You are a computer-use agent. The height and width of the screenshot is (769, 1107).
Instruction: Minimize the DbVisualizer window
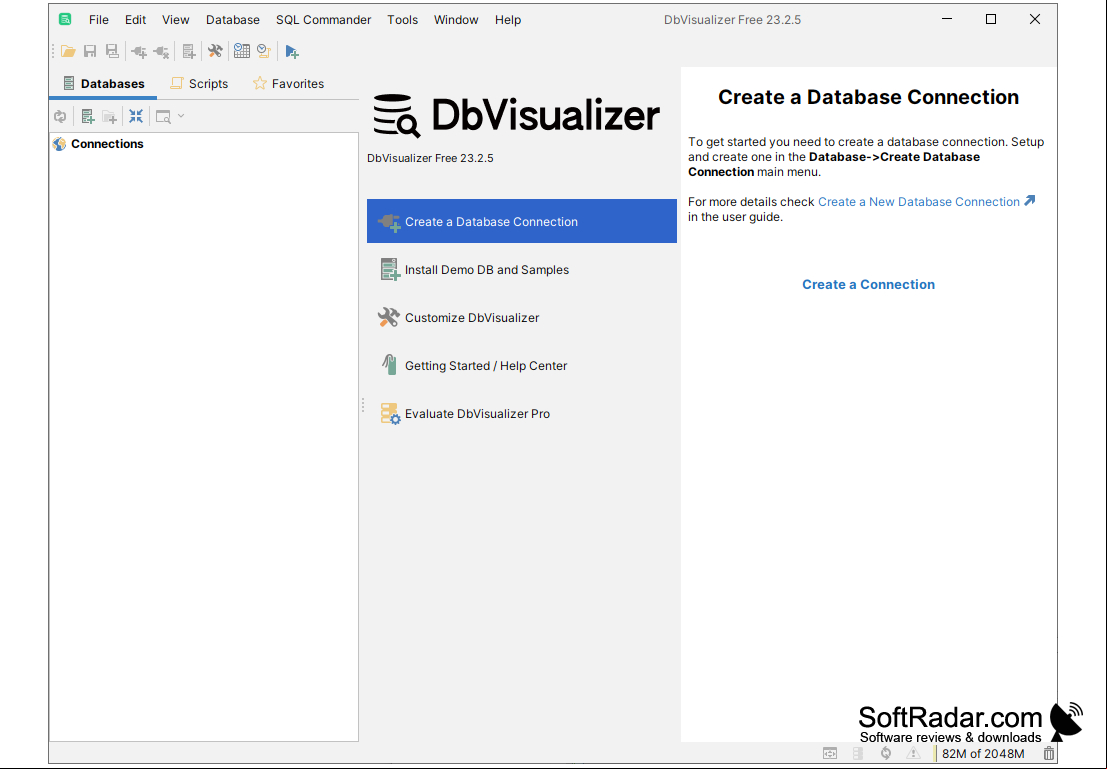point(947,19)
